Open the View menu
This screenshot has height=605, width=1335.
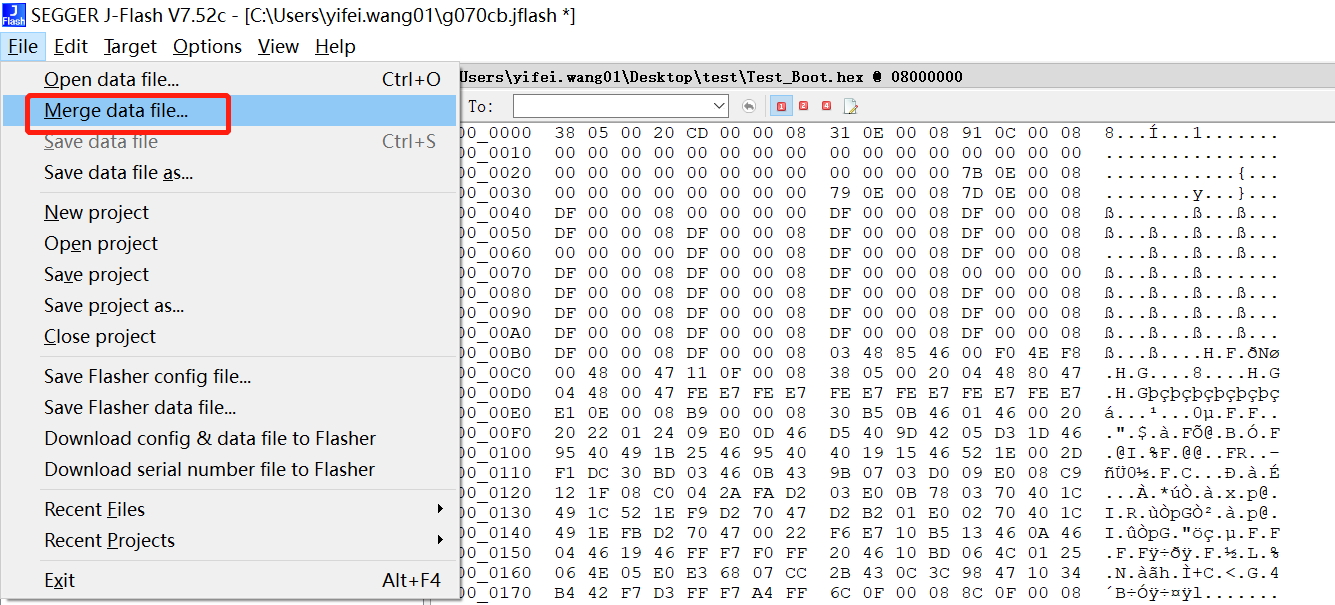(278, 46)
